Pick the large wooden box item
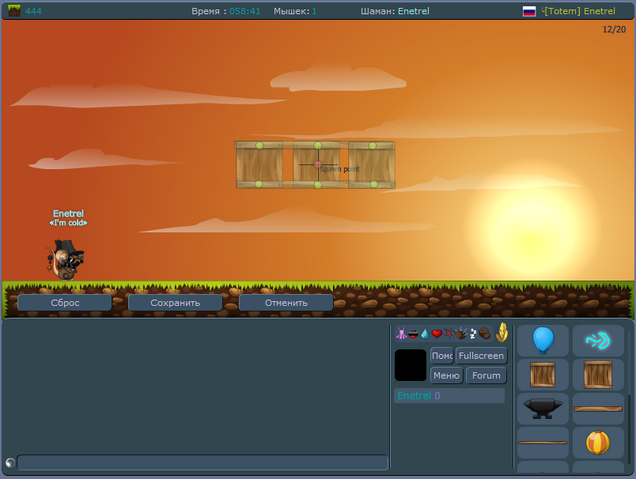 coord(598,375)
